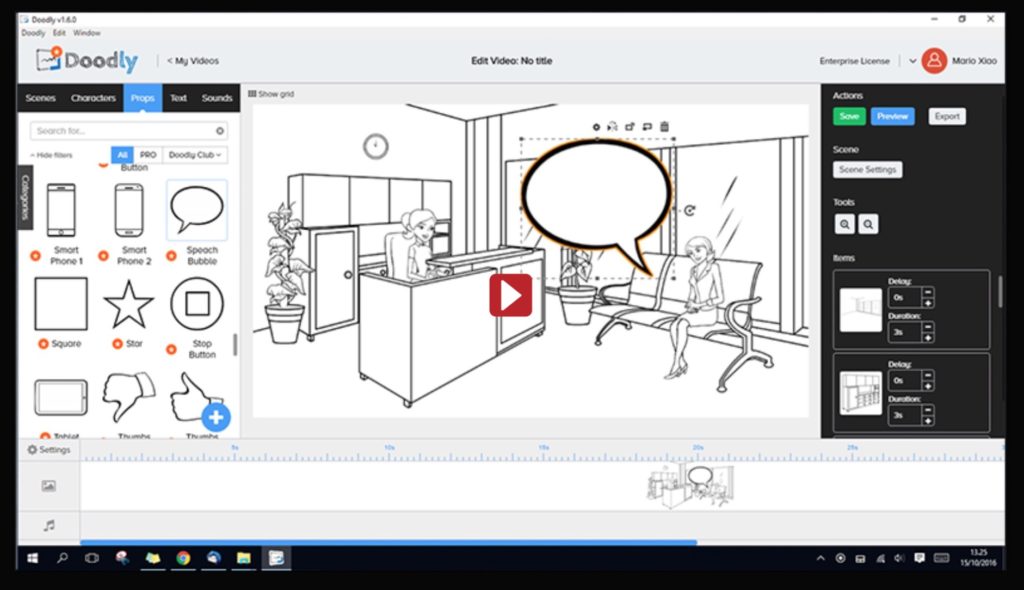Click the rotate handle beside the speech bubble

(690, 210)
